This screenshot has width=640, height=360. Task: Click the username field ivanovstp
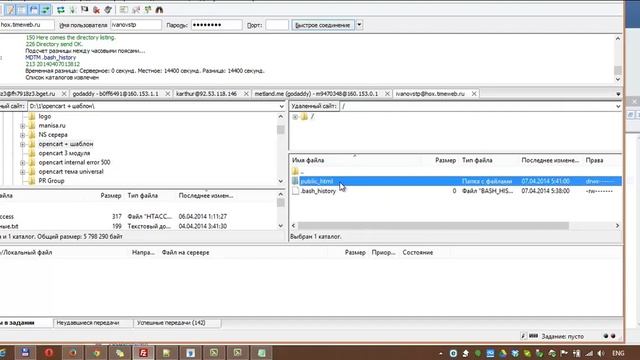[136, 25]
